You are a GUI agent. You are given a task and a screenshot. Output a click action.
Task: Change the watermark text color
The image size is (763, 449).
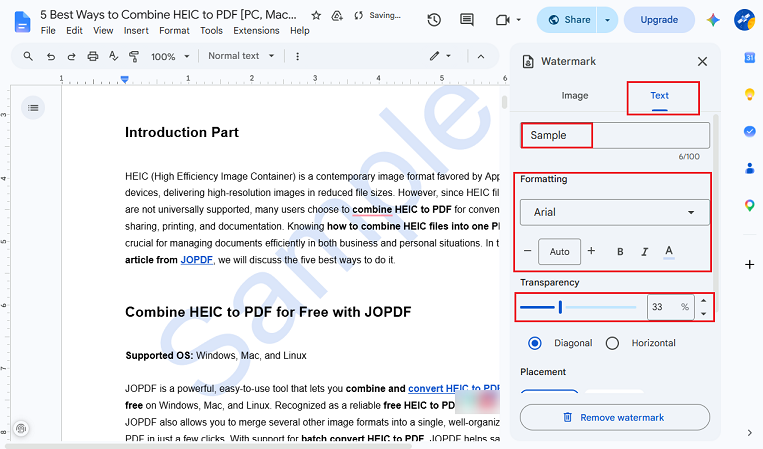(x=669, y=251)
